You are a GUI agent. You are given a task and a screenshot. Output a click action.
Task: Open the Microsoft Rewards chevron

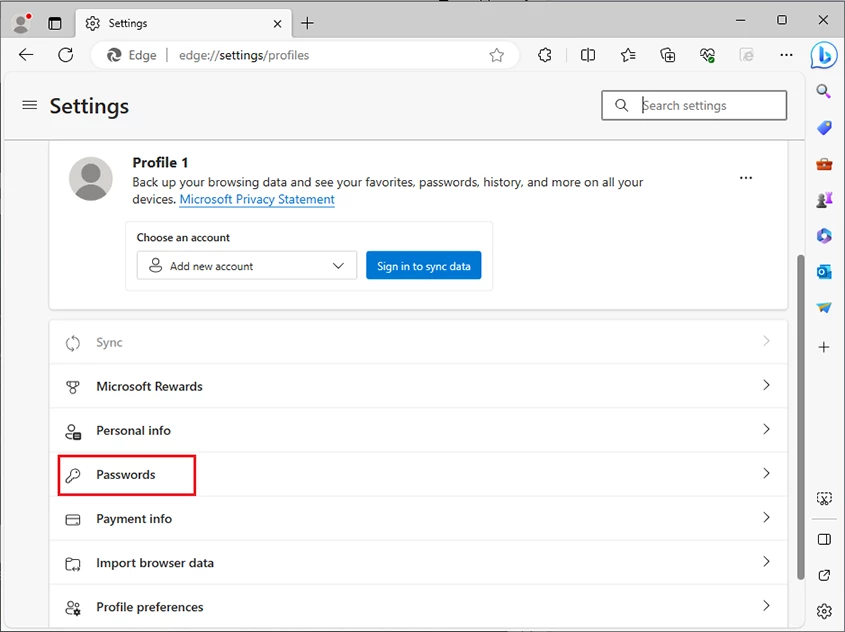click(x=766, y=385)
